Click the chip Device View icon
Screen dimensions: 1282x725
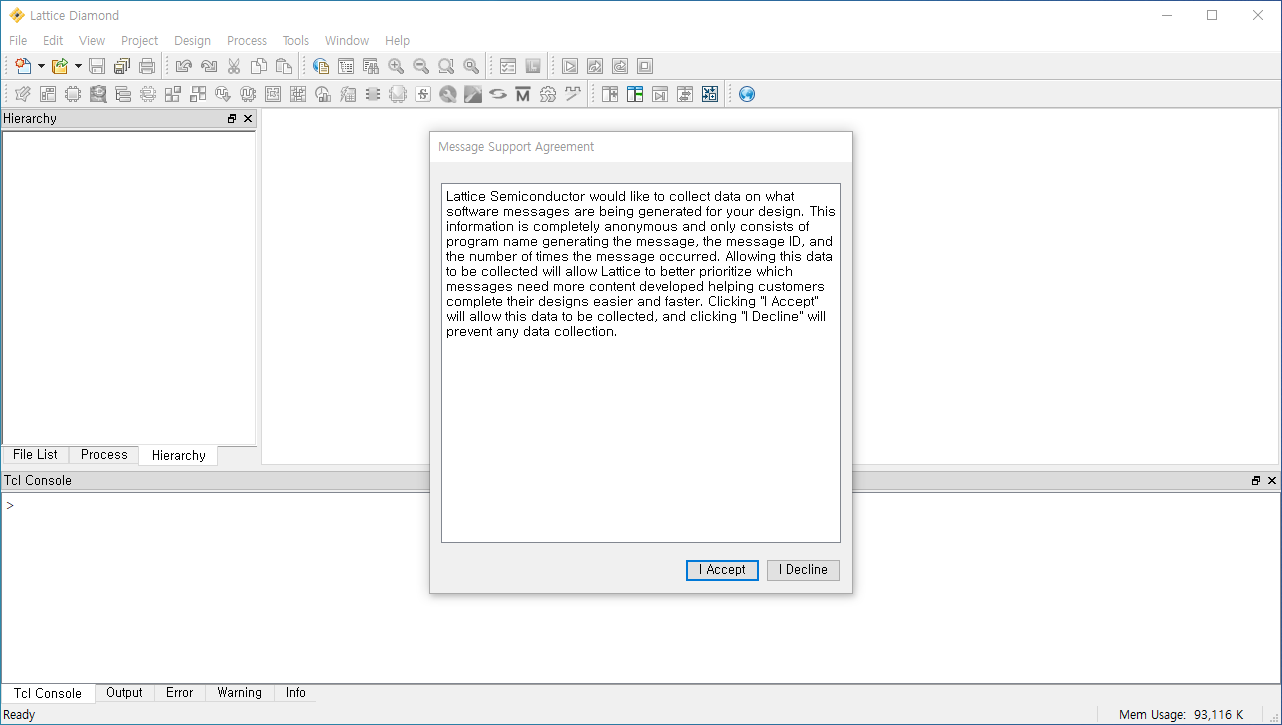73,94
